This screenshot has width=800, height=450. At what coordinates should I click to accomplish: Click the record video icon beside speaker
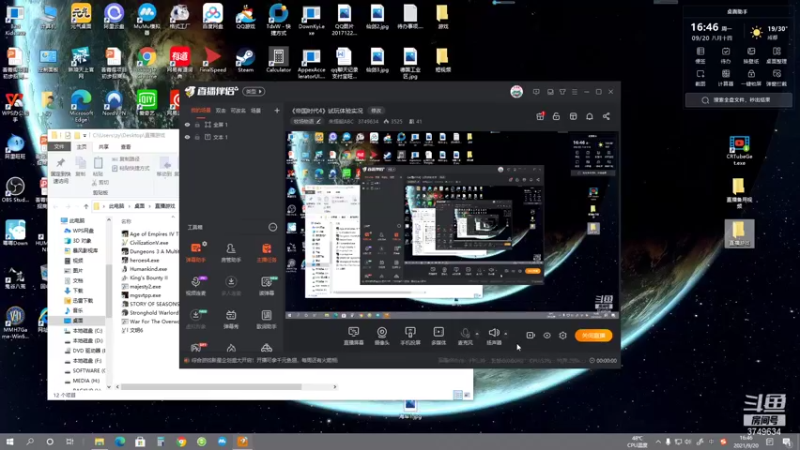point(531,335)
